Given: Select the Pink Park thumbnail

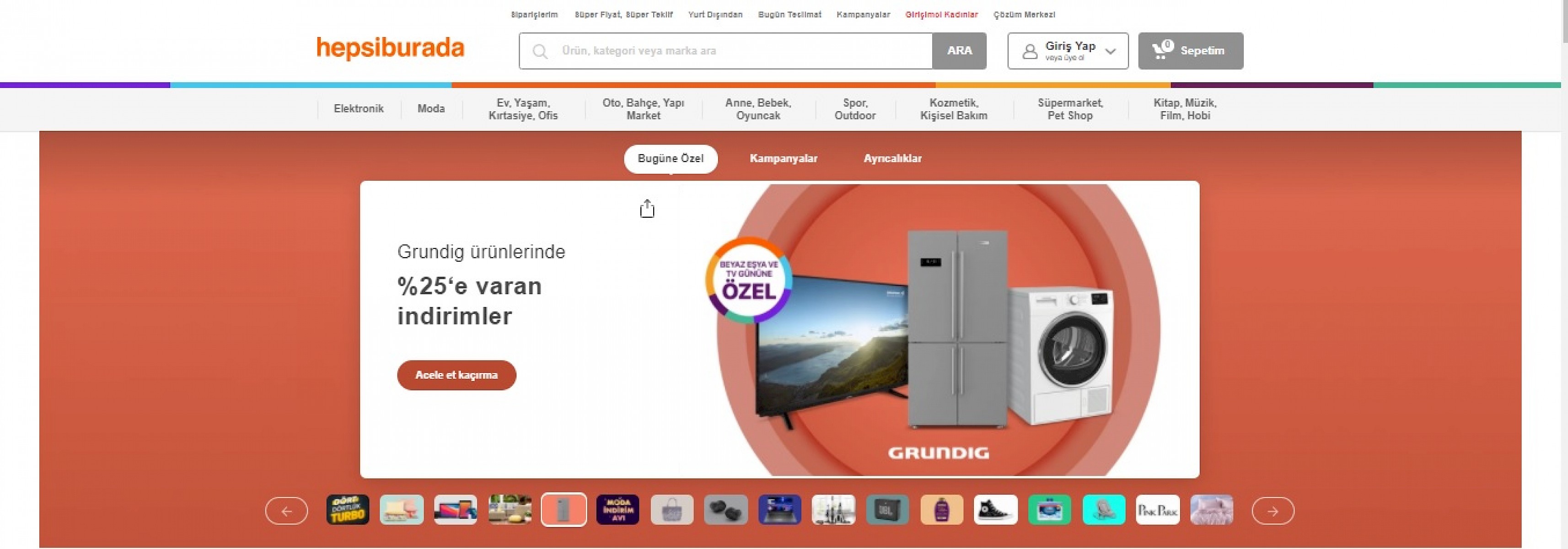Looking at the screenshot, I should tap(1158, 510).
